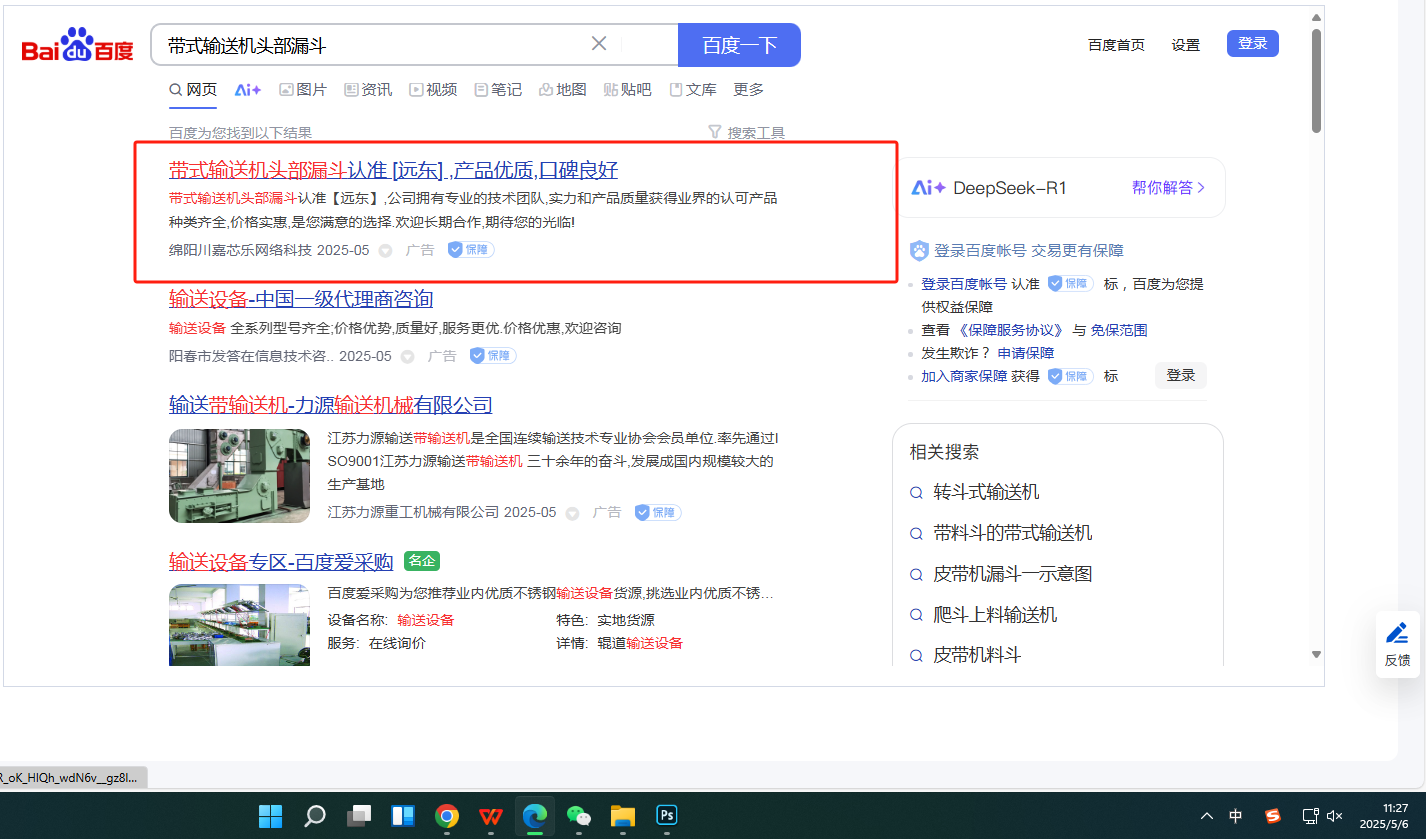Image resolution: width=1426 pixels, height=839 pixels.
Task: Open WeChat from the taskbar
Action: tap(579, 816)
